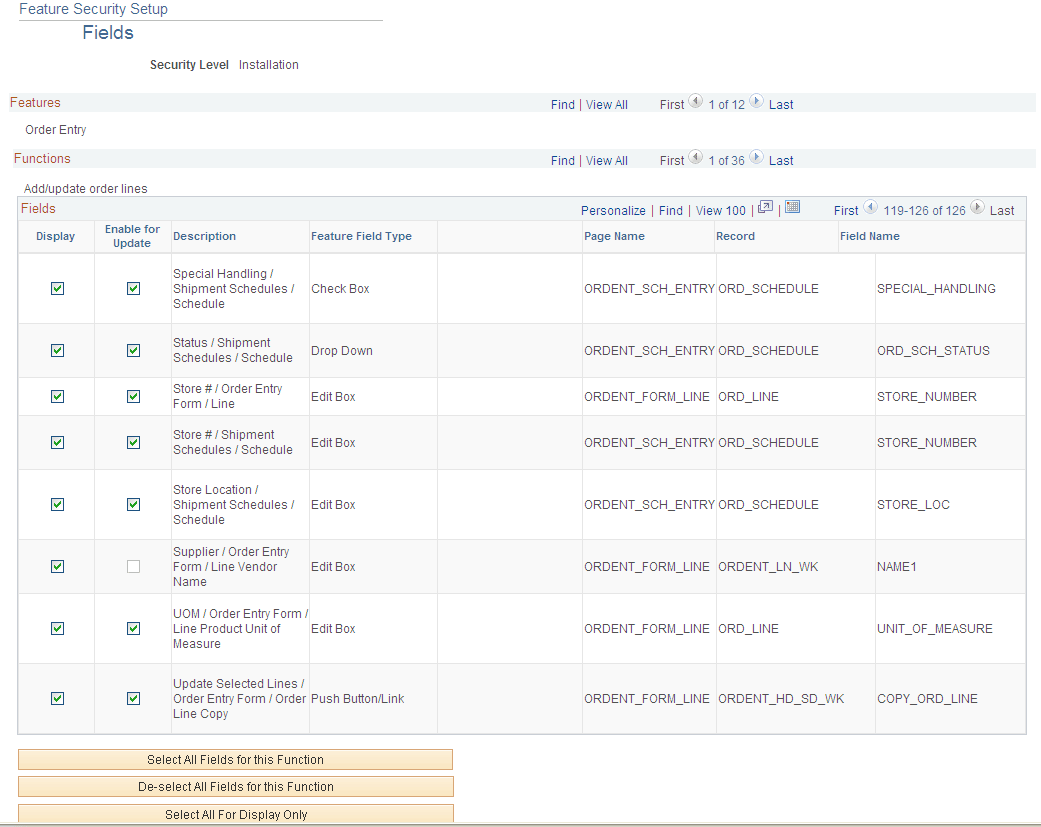Toggle Display for NAME1 supplier row
The width and height of the screenshot is (1041, 827).
[x=58, y=566]
